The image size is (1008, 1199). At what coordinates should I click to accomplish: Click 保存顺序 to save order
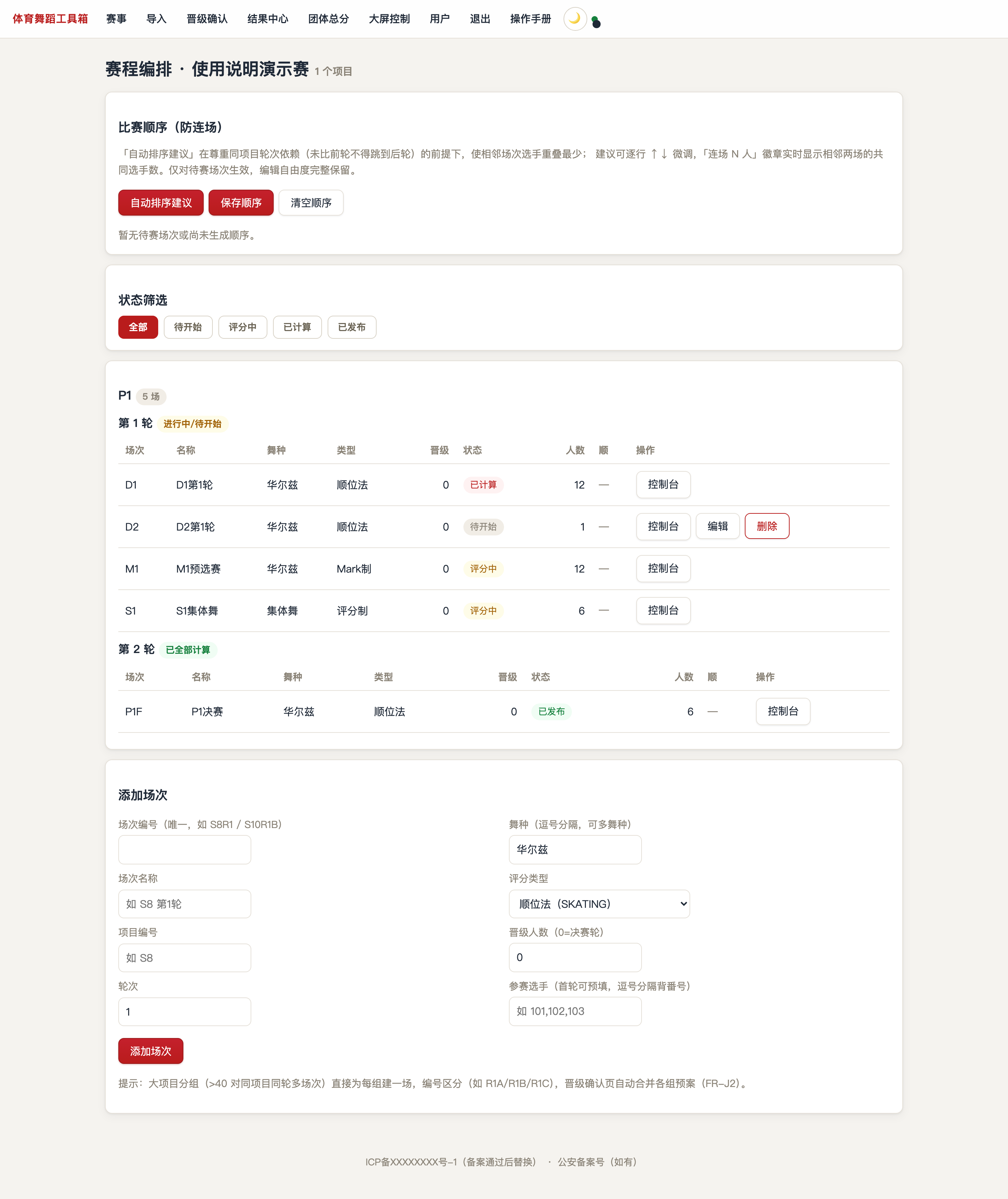click(240, 203)
